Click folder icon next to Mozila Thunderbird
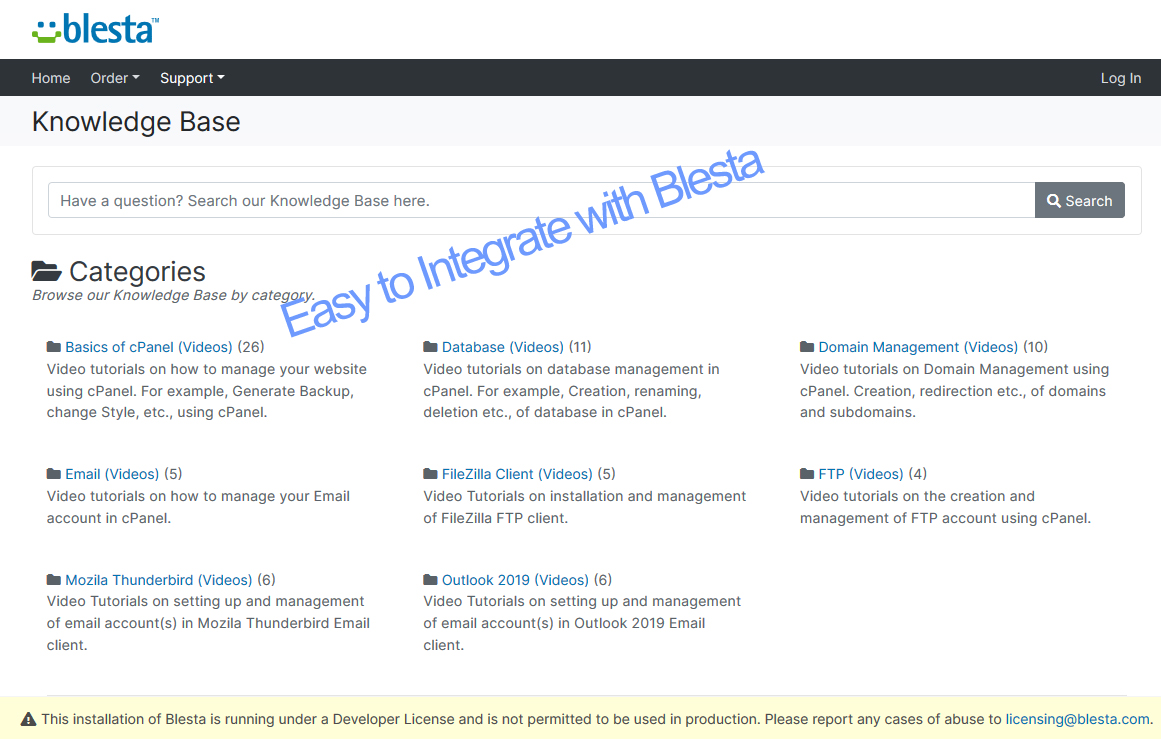Viewport: 1161px width, 745px height. point(53,579)
